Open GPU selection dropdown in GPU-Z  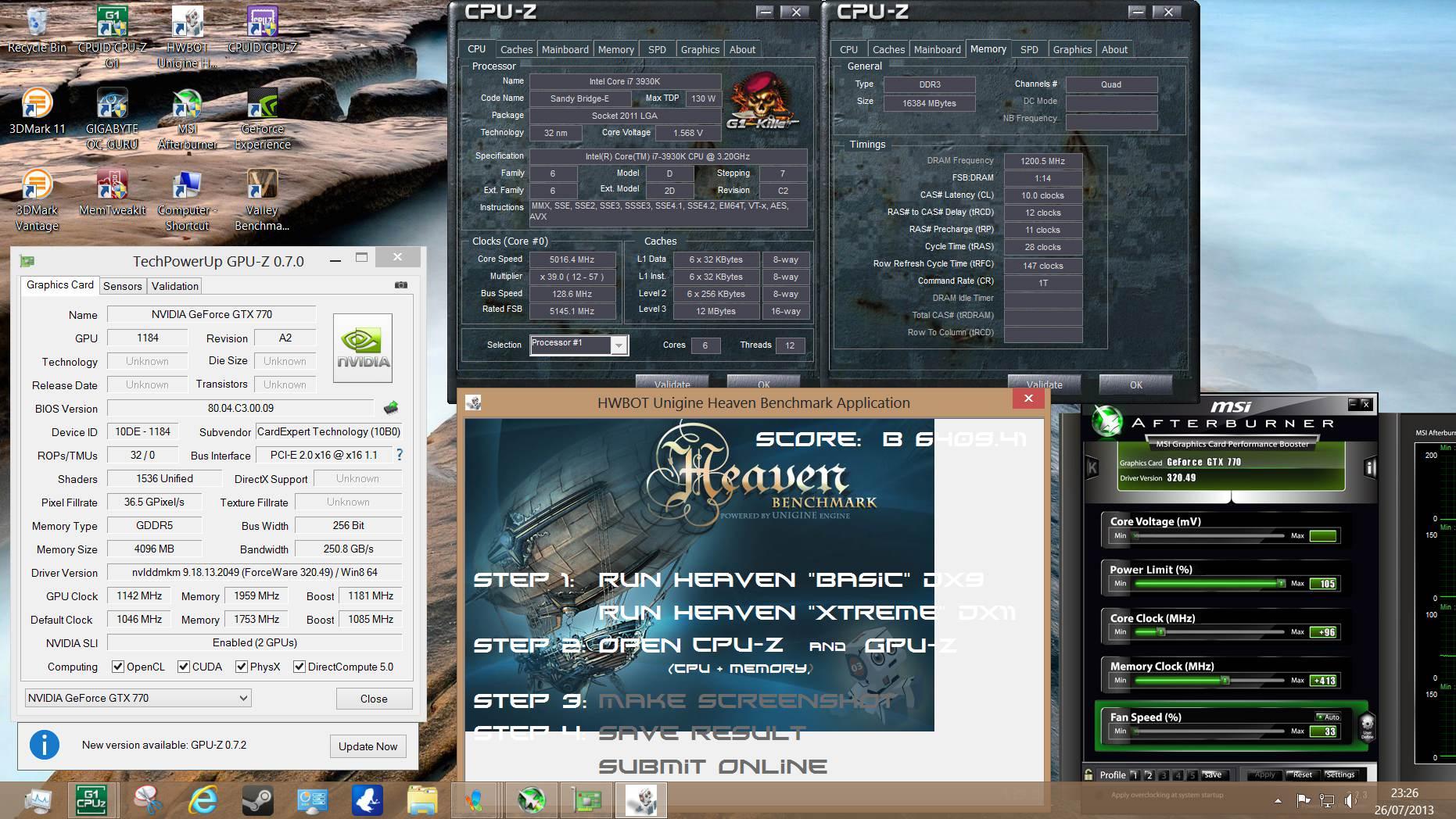[x=138, y=698]
